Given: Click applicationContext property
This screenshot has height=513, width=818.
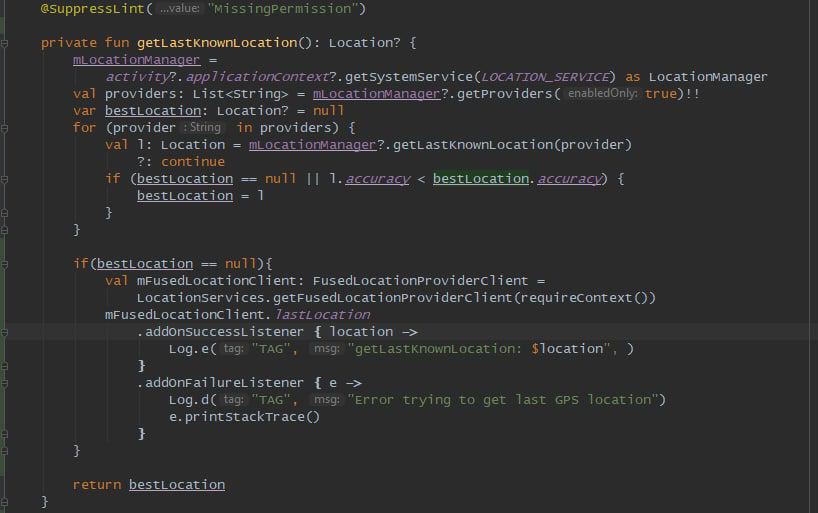Looking at the screenshot, I should [257, 77].
